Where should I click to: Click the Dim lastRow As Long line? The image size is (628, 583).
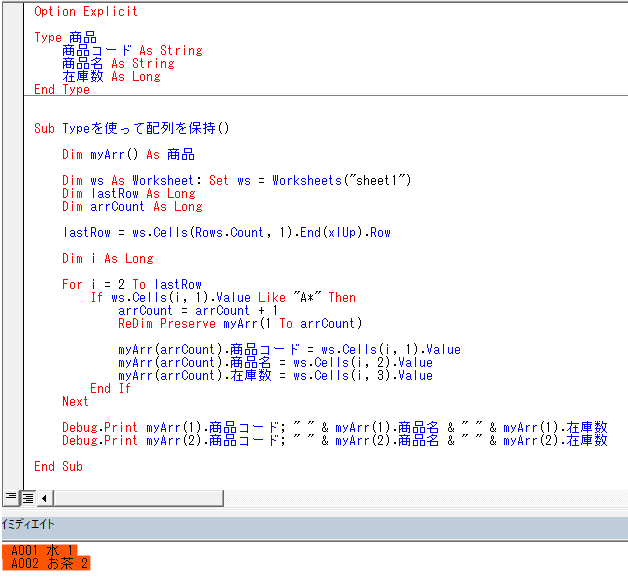pyautogui.click(x=129, y=193)
